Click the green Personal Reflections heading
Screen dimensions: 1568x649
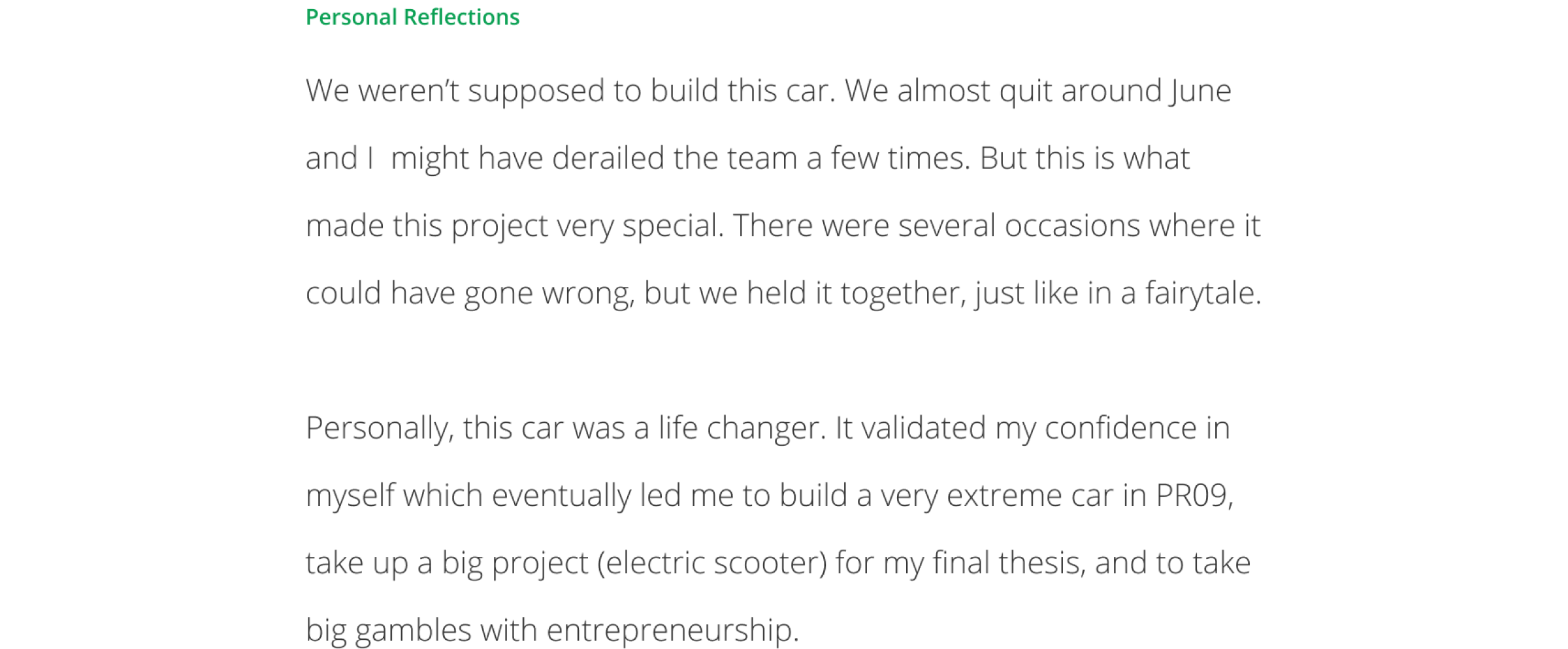point(412,17)
